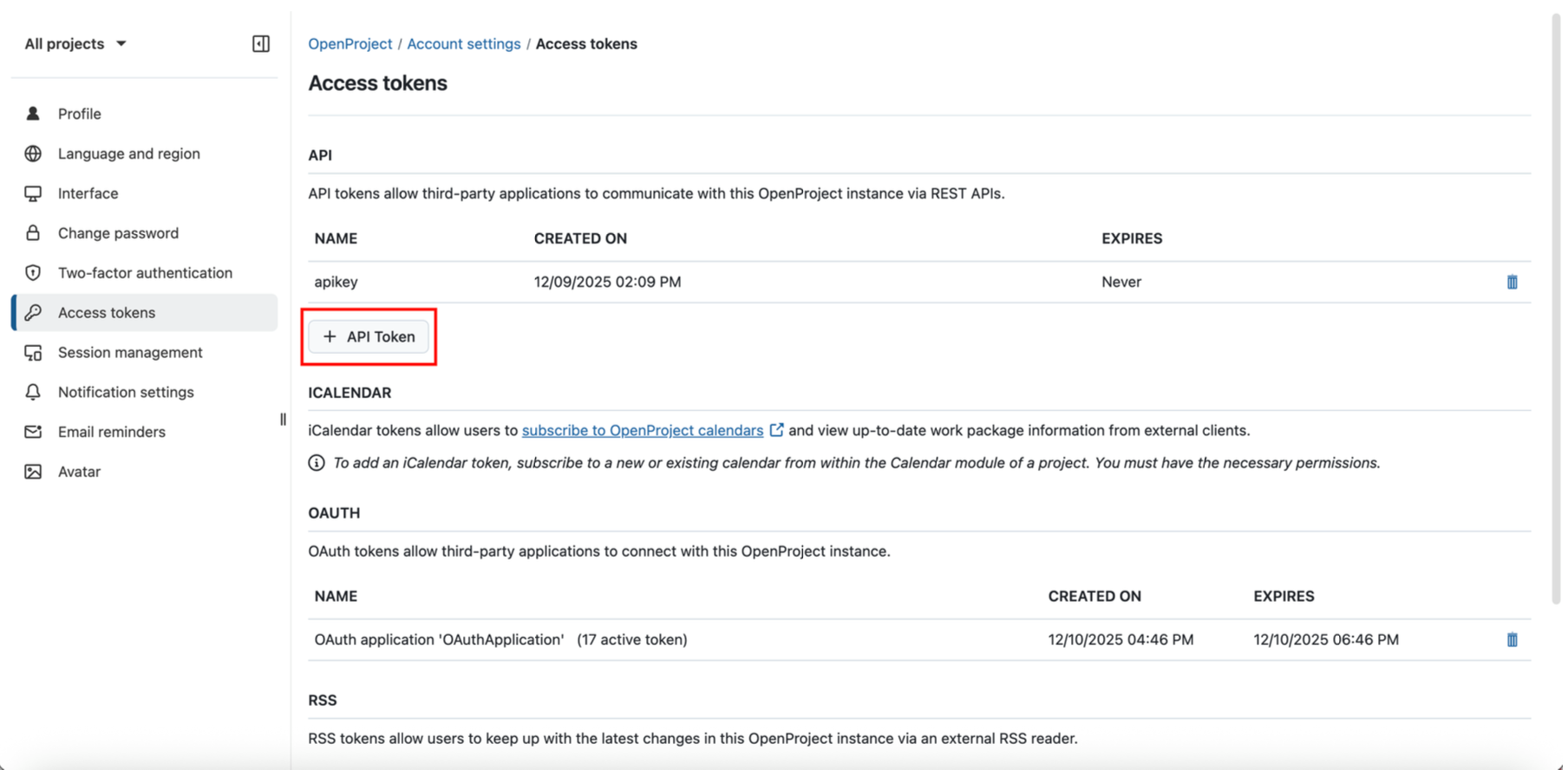1568x770 pixels.
Task: Click the OAuth application 'OAuthApplication' row name
Action: point(439,639)
